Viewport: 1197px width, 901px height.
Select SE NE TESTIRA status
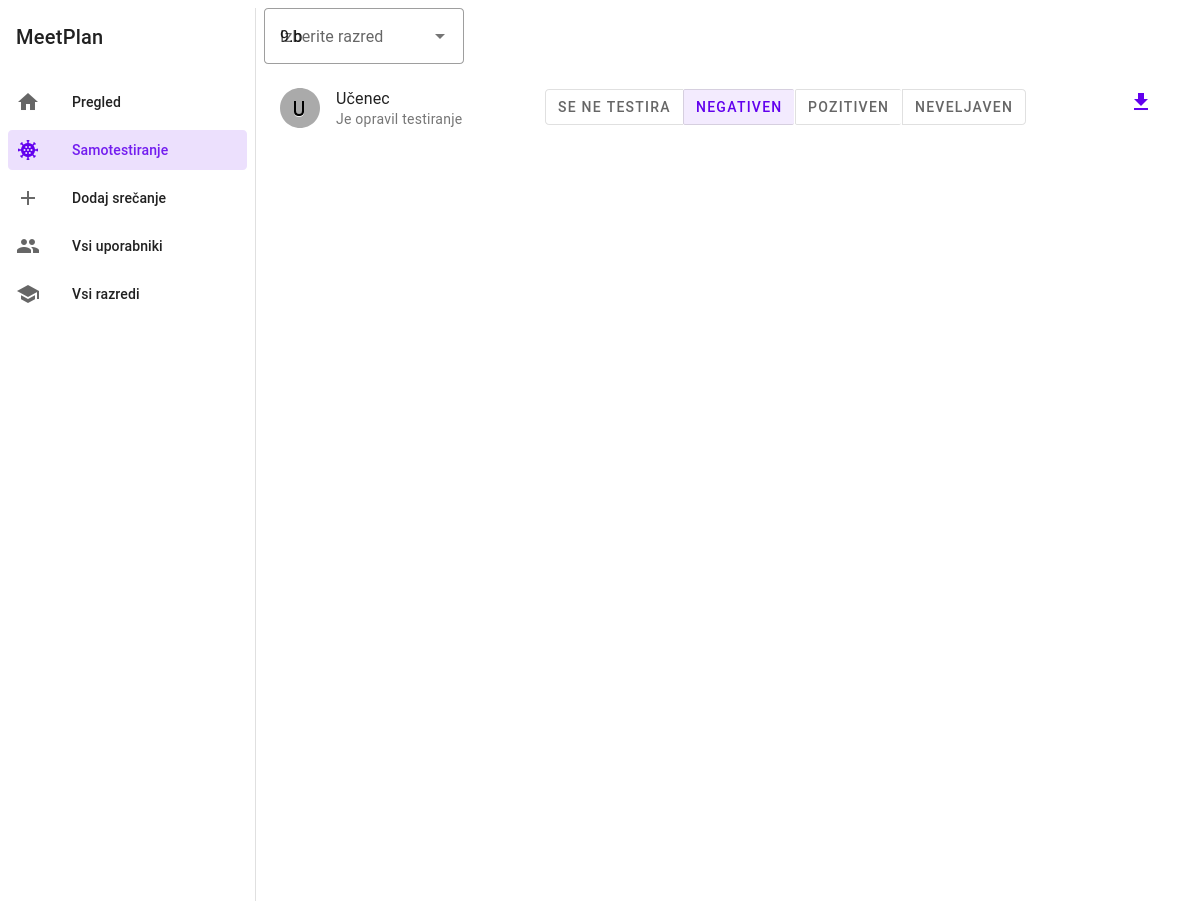(614, 107)
